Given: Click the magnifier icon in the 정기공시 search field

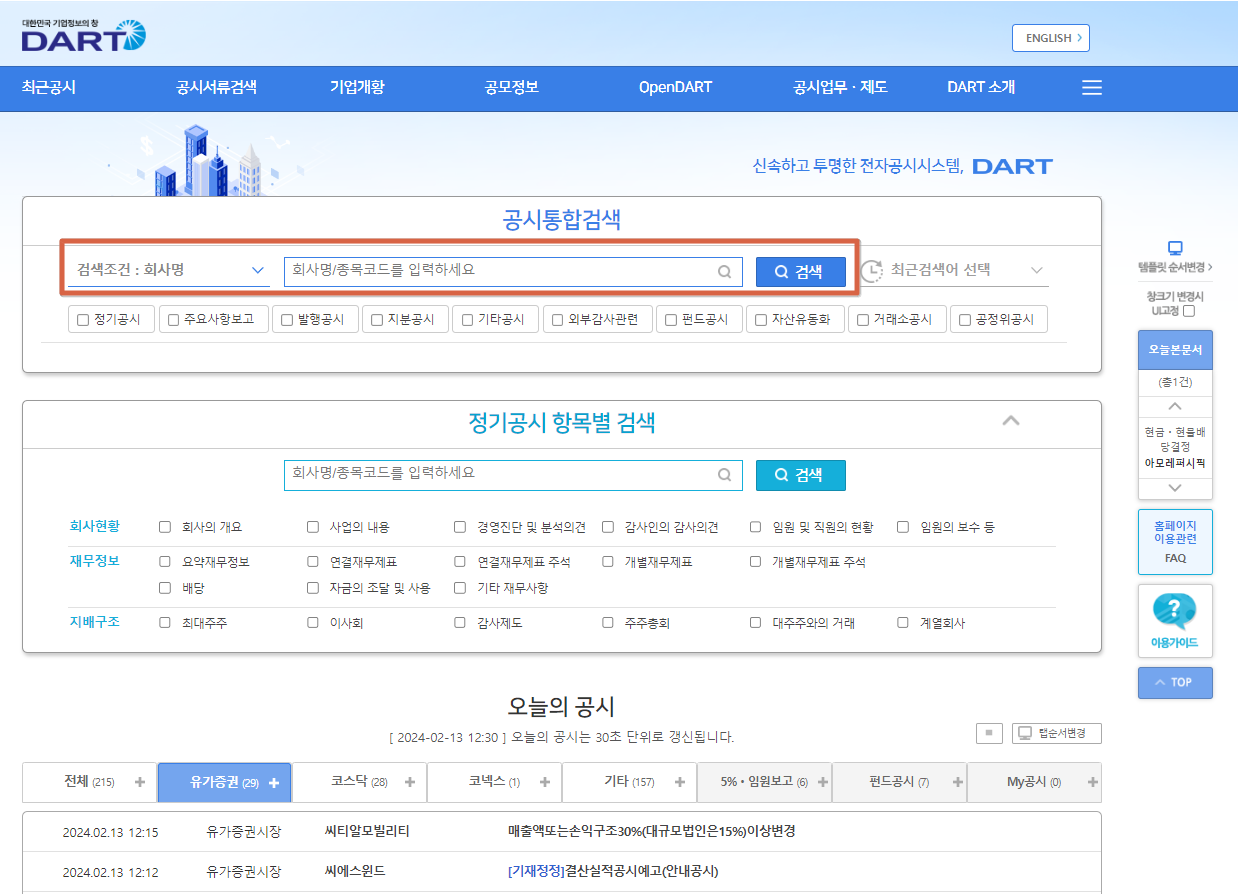Looking at the screenshot, I should coord(725,475).
